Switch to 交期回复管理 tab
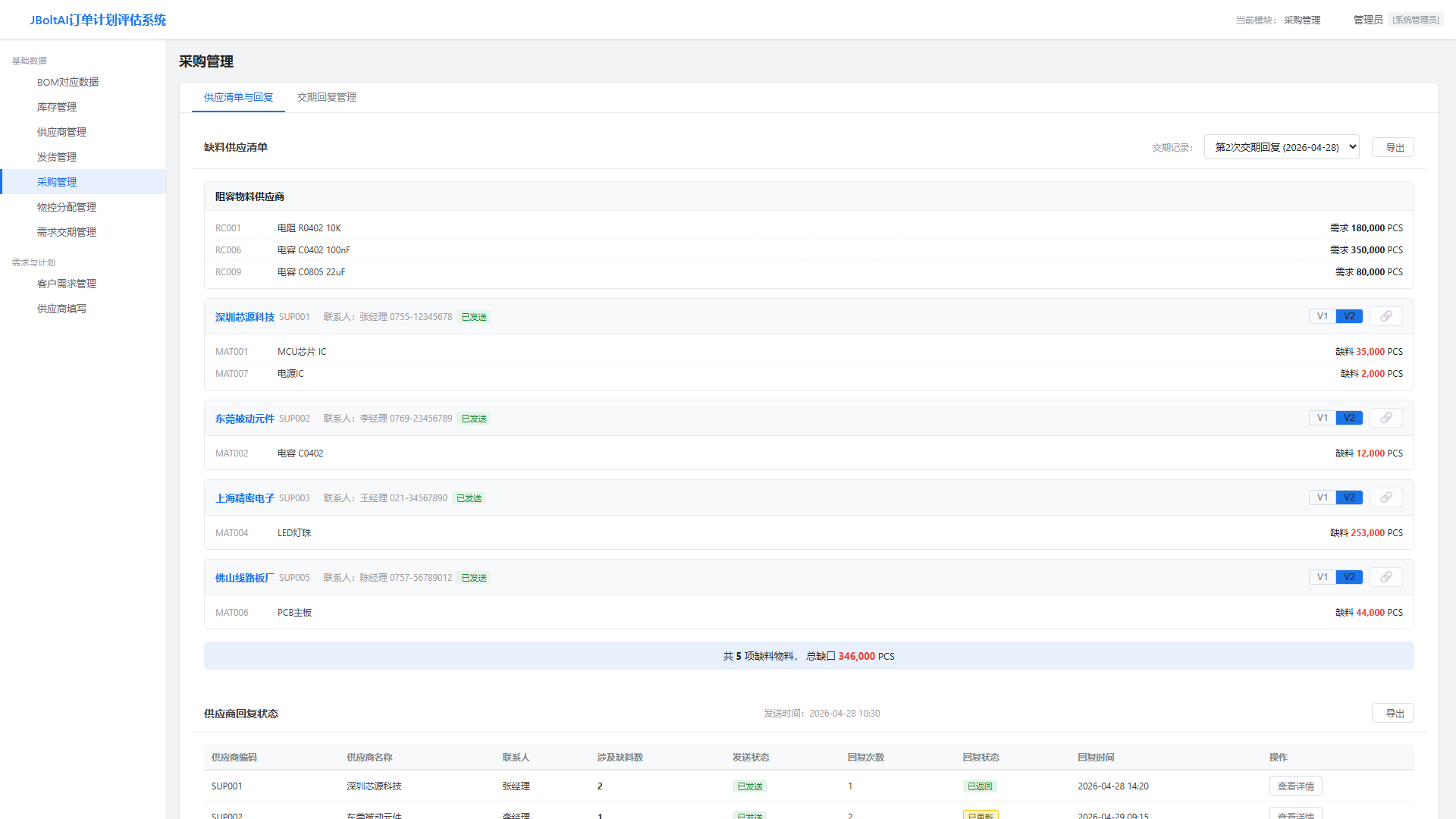This screenshot has width=1456, height=819. pos(327,97)
